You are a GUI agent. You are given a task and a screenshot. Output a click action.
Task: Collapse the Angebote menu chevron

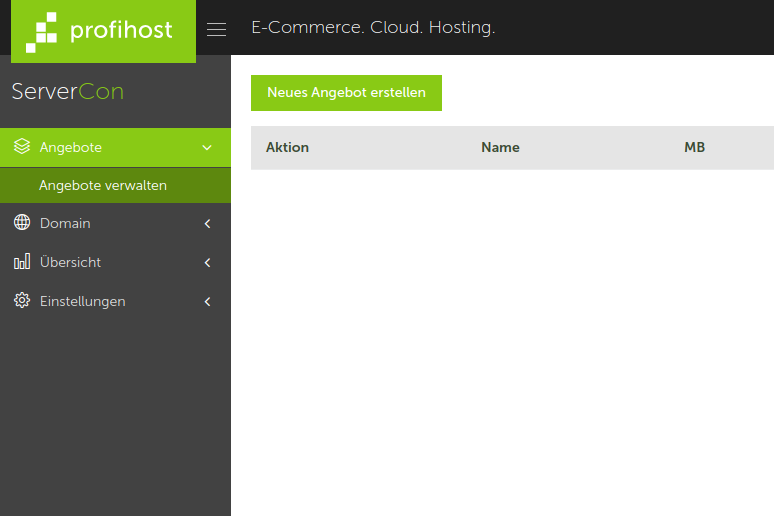click(x=207, y=148)
